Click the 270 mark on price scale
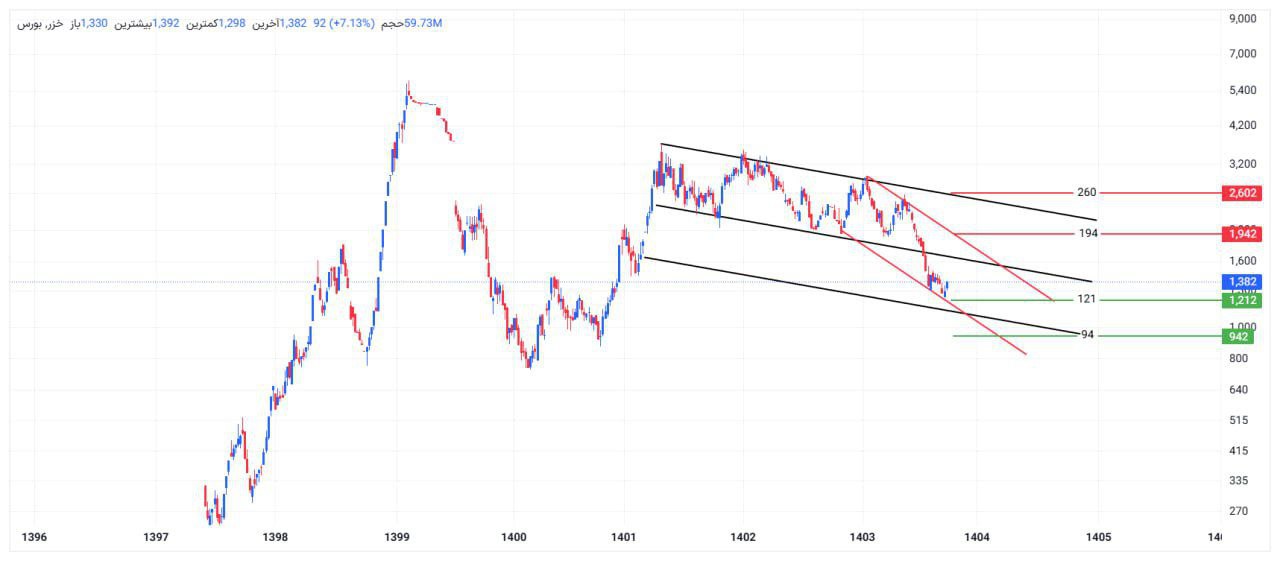Screen dimensions: 1280x561 click(1238, 511)
